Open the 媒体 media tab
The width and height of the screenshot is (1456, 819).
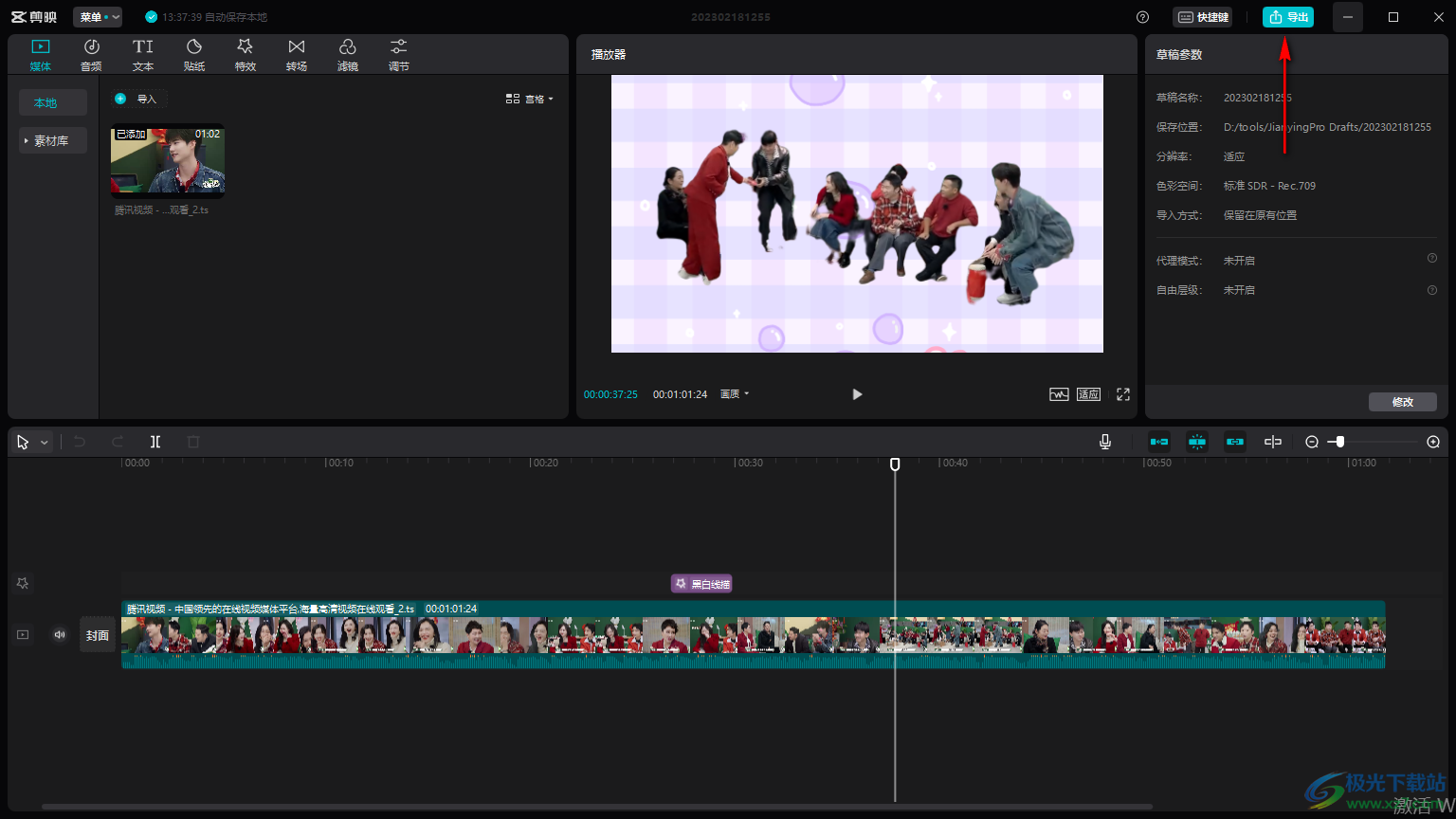(40, 55)
